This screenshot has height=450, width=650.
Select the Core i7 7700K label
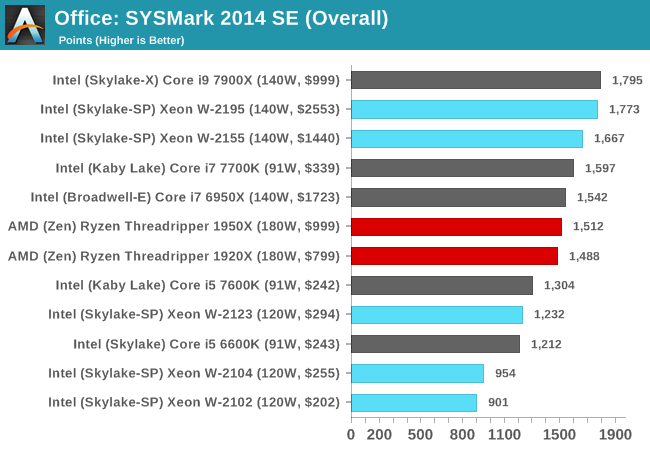(x=198, y=168)
